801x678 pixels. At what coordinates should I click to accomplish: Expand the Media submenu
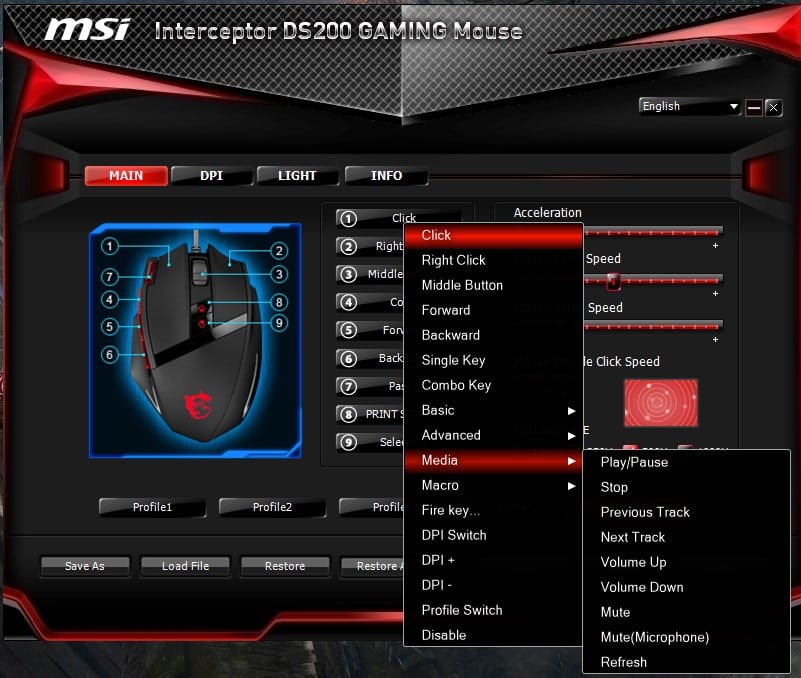(493, 460)
